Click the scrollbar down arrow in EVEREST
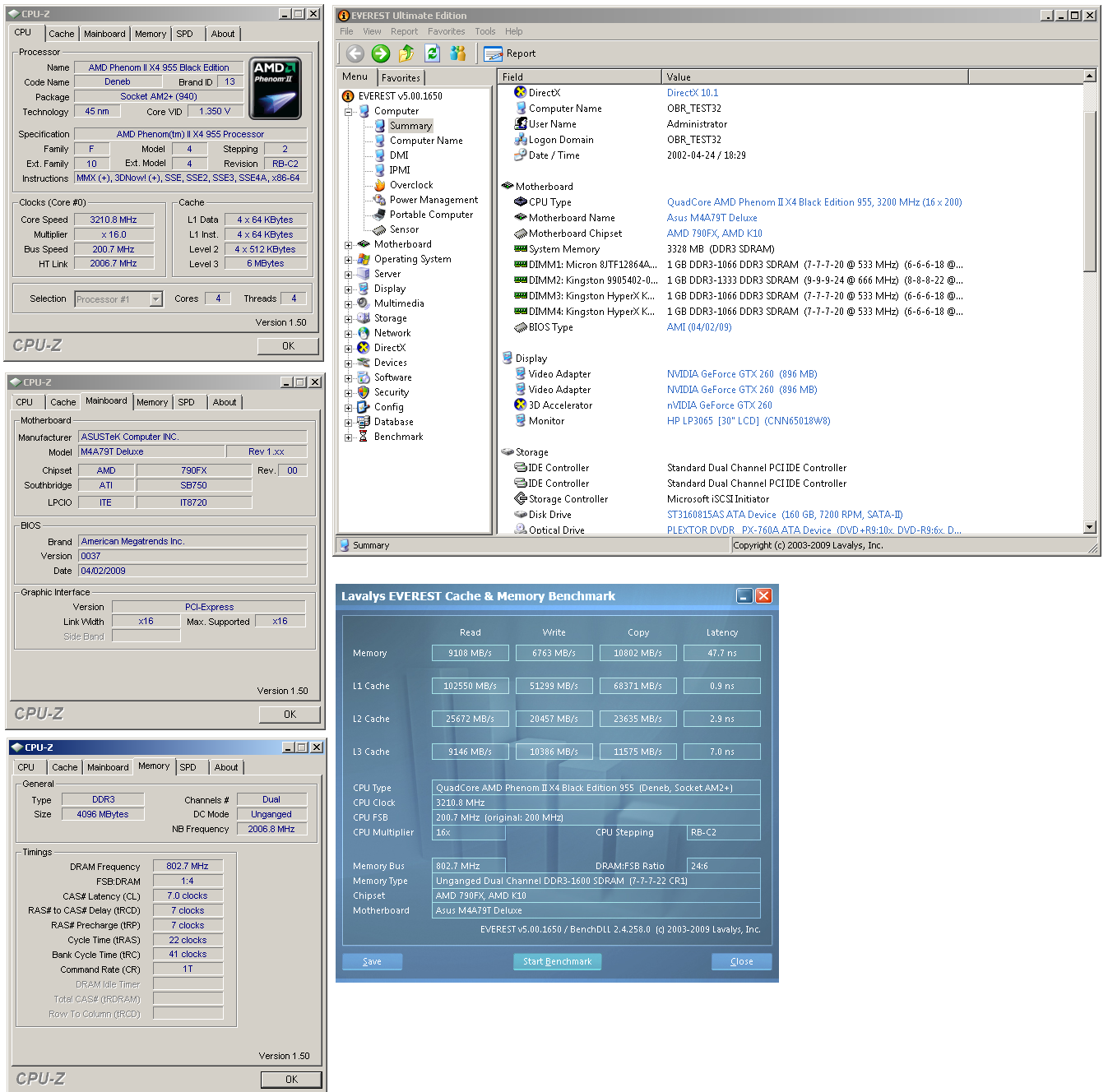Screen dimensions: 1108x1092 1090,527
